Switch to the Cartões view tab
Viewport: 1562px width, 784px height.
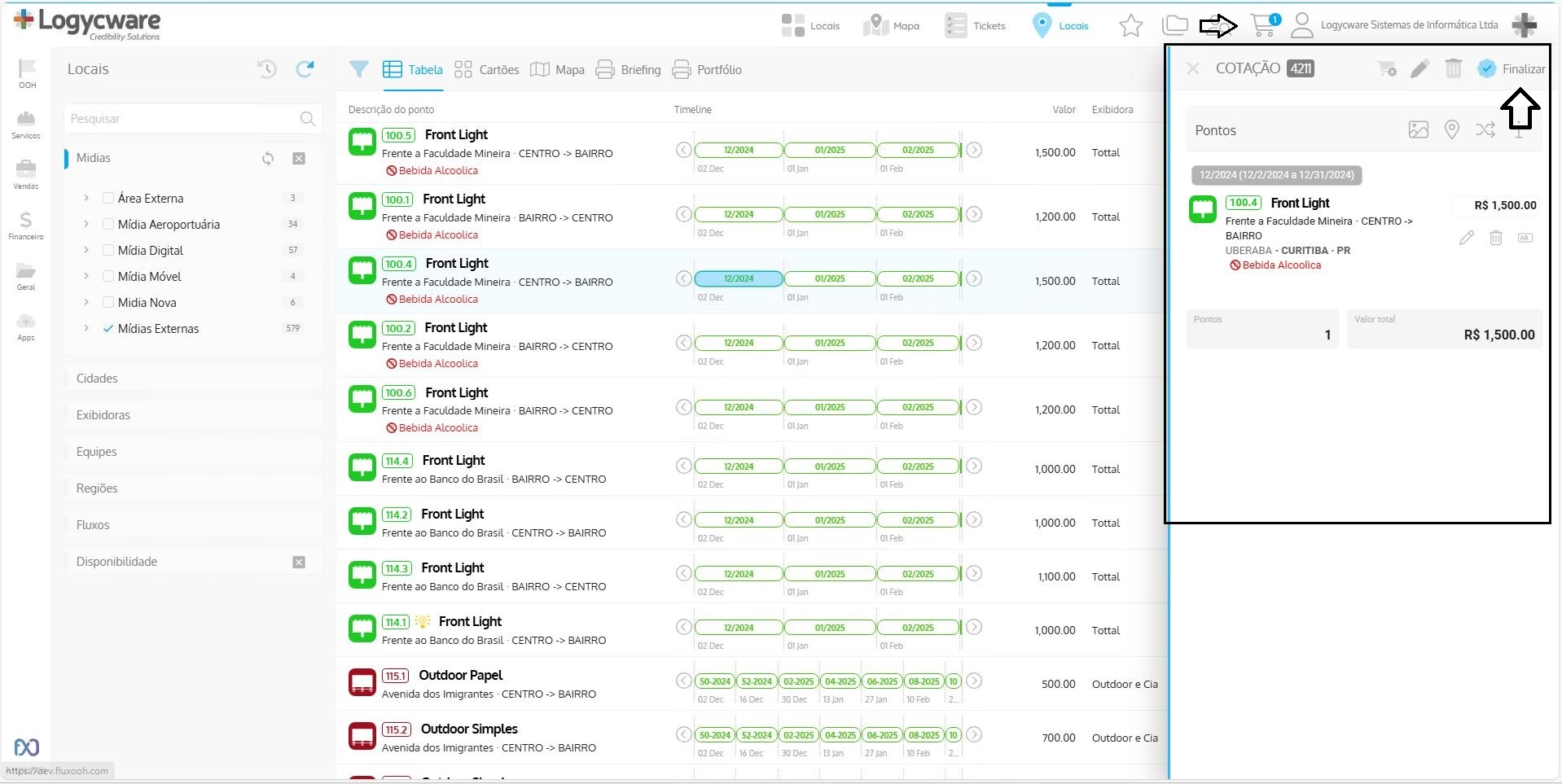(486, 70)
